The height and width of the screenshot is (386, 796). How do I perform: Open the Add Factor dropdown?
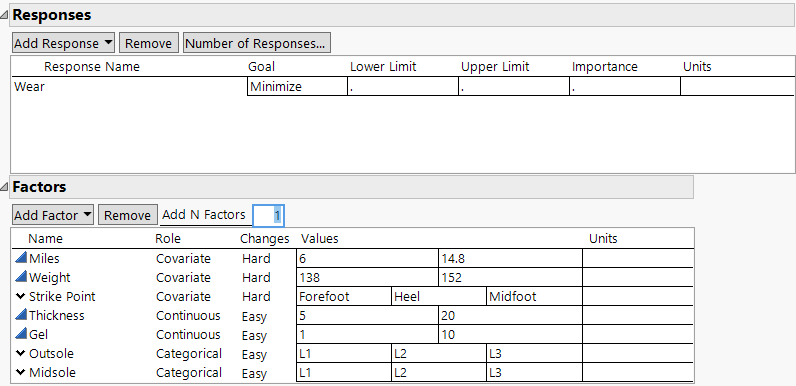[53, 215]
